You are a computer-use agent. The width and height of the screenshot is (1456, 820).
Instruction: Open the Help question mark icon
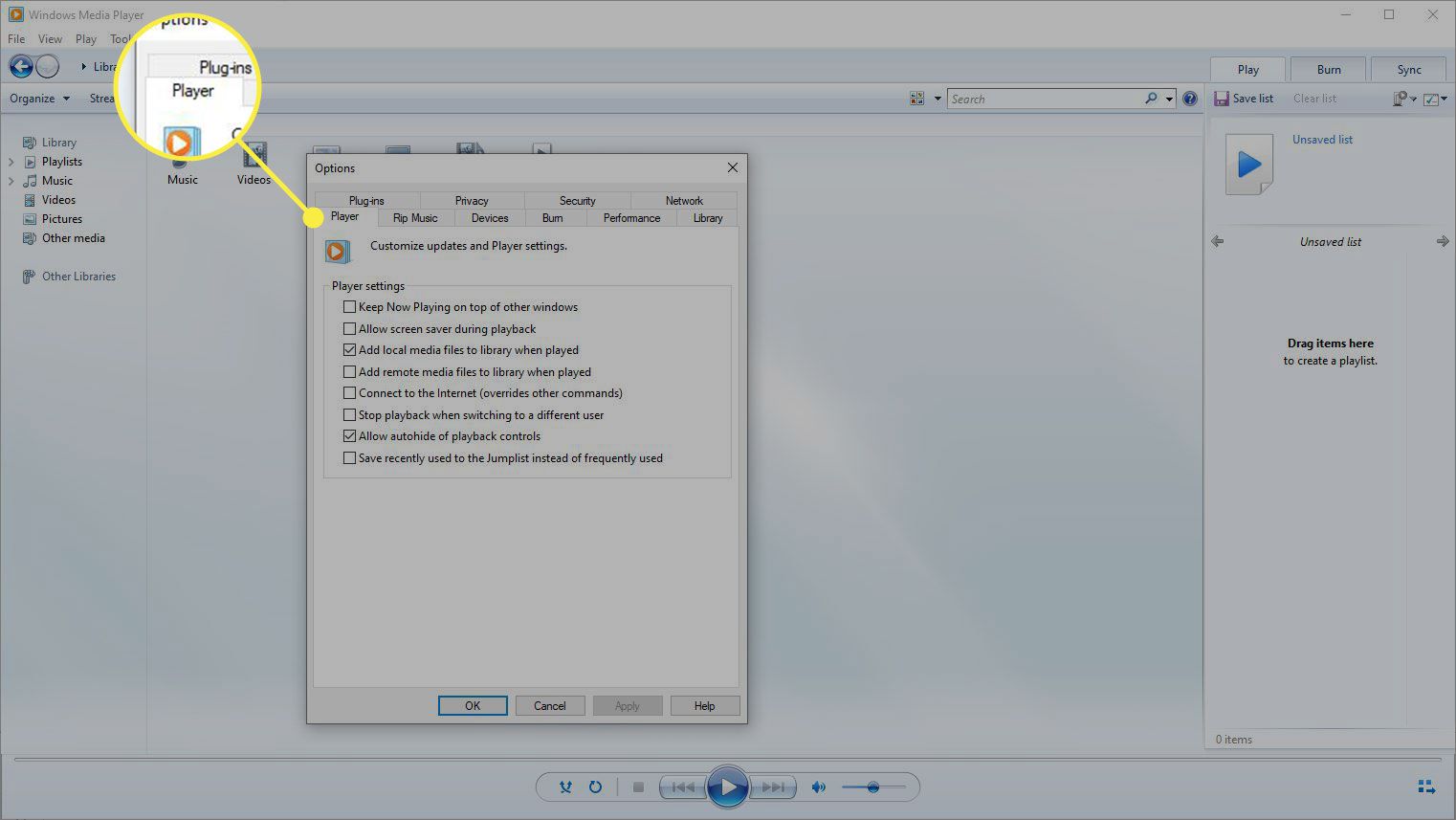coord(1190,99)
